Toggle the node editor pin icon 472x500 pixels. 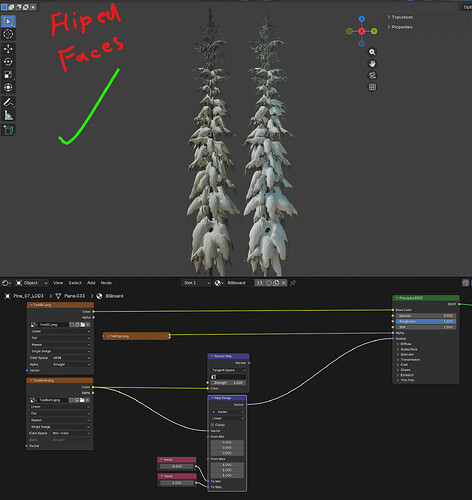coord(293,283)
